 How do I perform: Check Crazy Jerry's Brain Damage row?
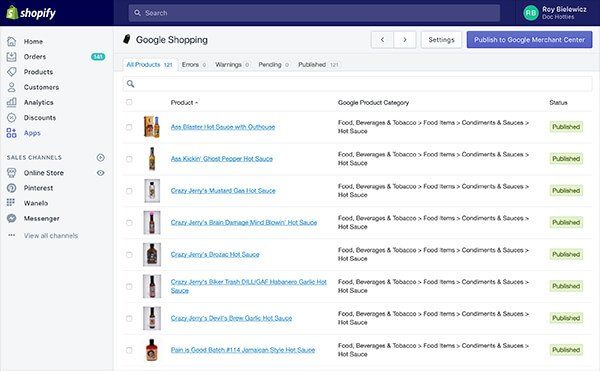point(129,223)
